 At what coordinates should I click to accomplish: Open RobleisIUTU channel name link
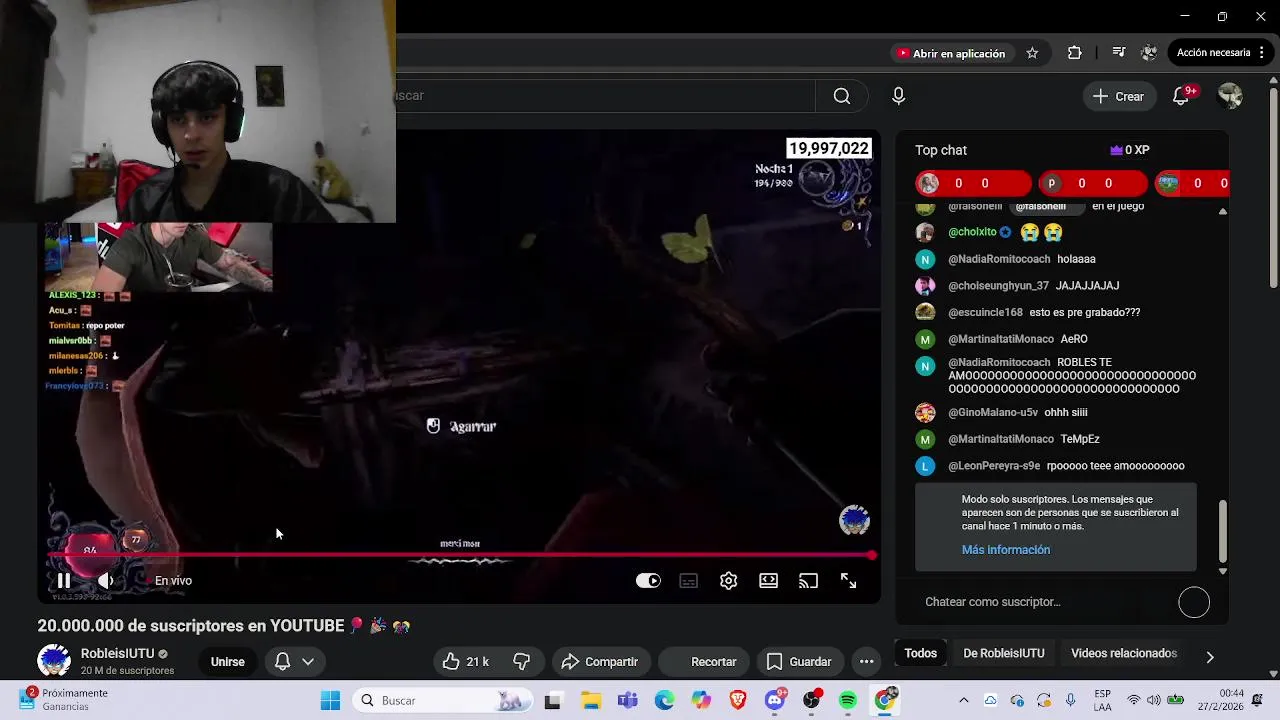pyautogui.click(x=117, y=654)
